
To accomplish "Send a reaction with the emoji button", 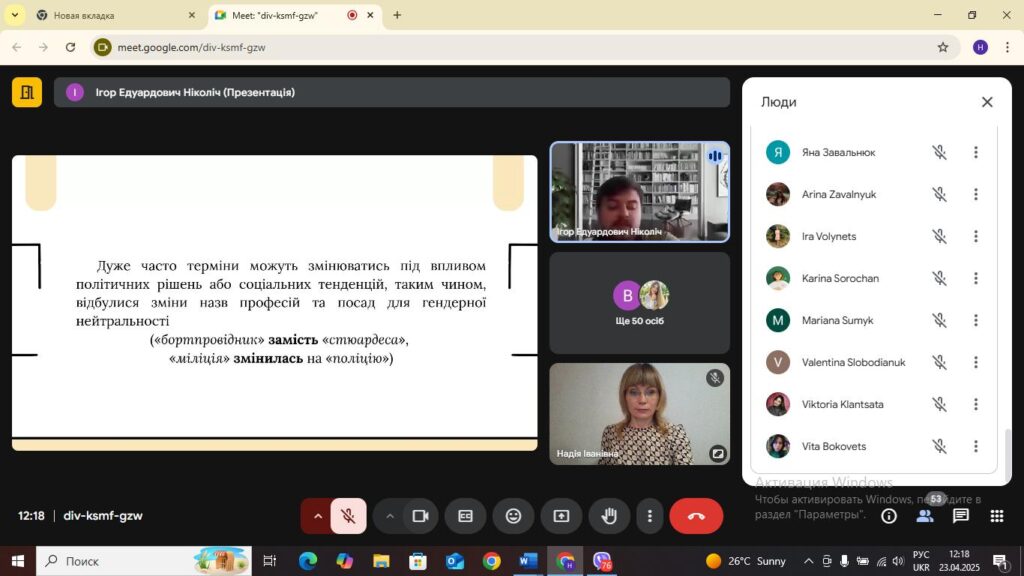I will click(513, 516).
